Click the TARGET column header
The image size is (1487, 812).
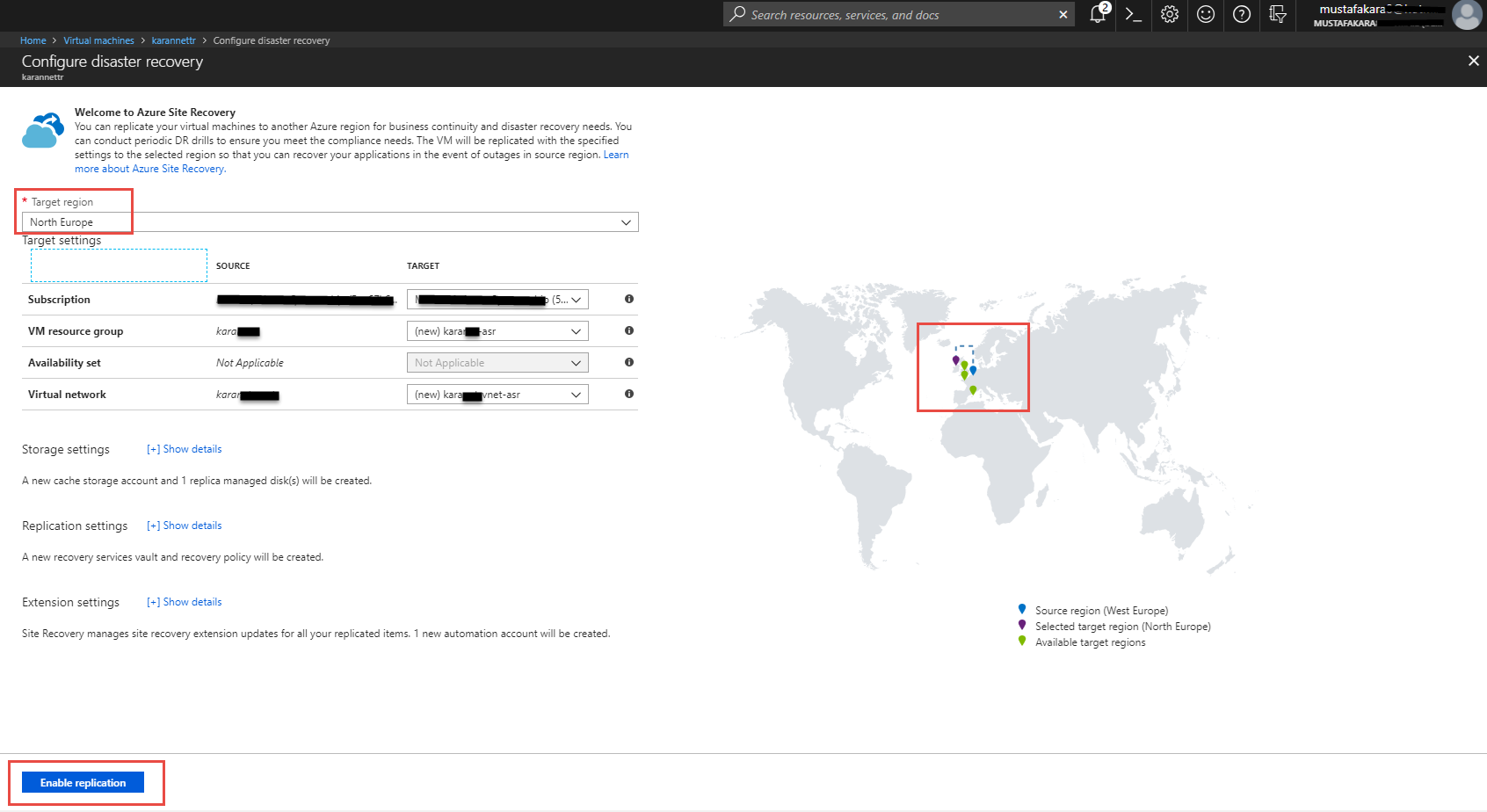tap(423, 265)
